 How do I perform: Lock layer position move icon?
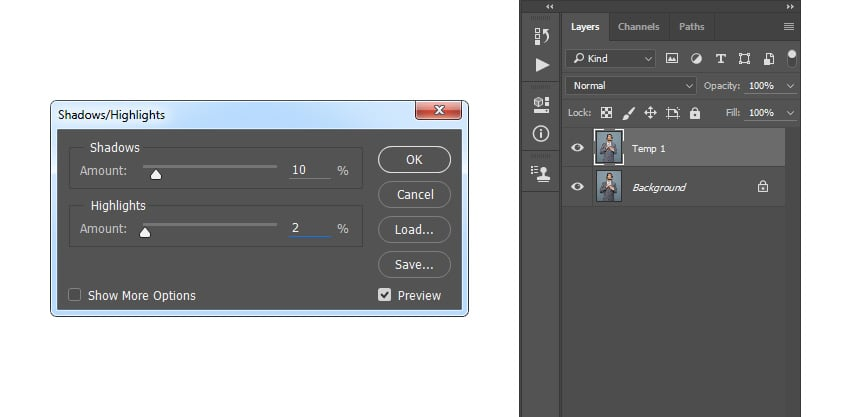pyautogui.click(x=650, y=113)
